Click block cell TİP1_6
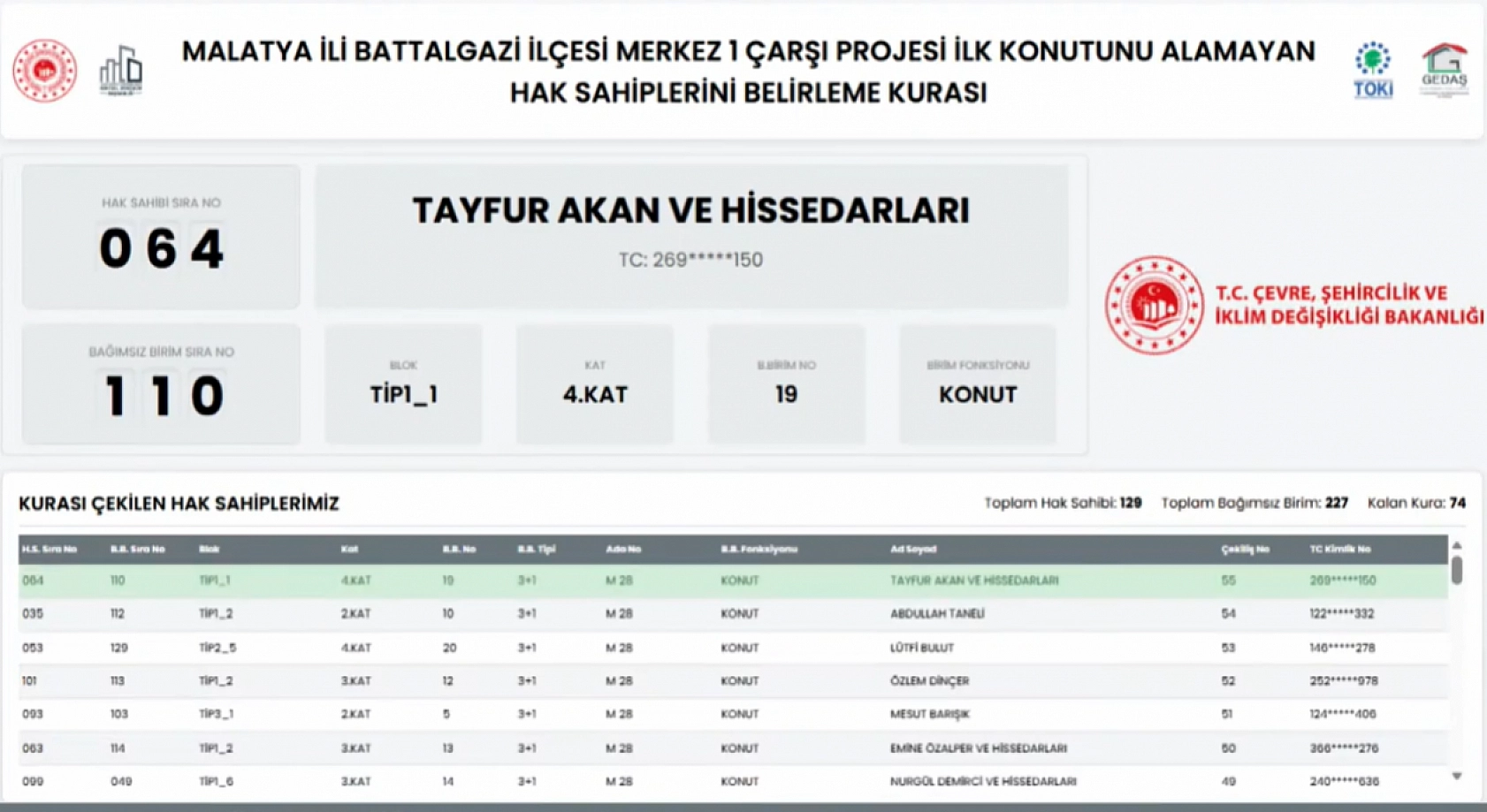Image resolution: width=1487 pixels, height=812 pixels. click(x=217, y=781)
